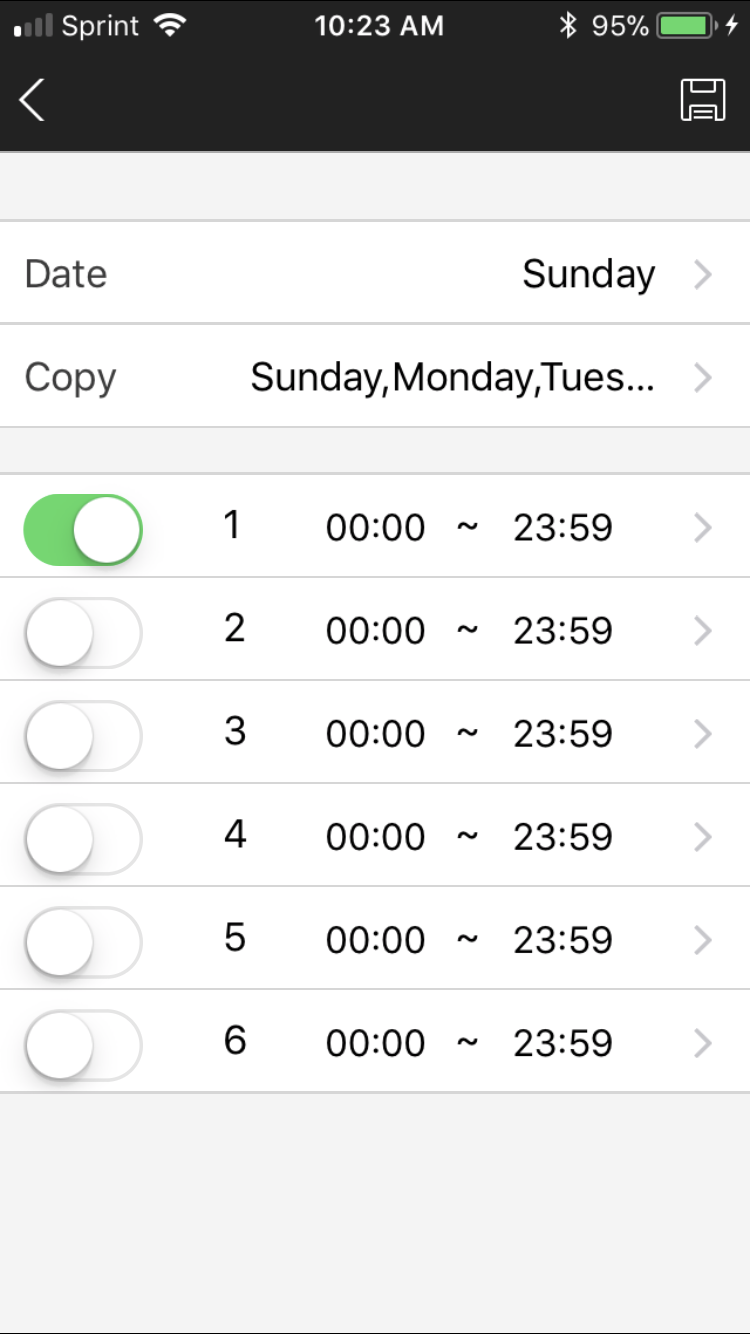Select the Copy menu row
Image resolution: width=750 pixels, height=1334 pixels.
point(375,376)
